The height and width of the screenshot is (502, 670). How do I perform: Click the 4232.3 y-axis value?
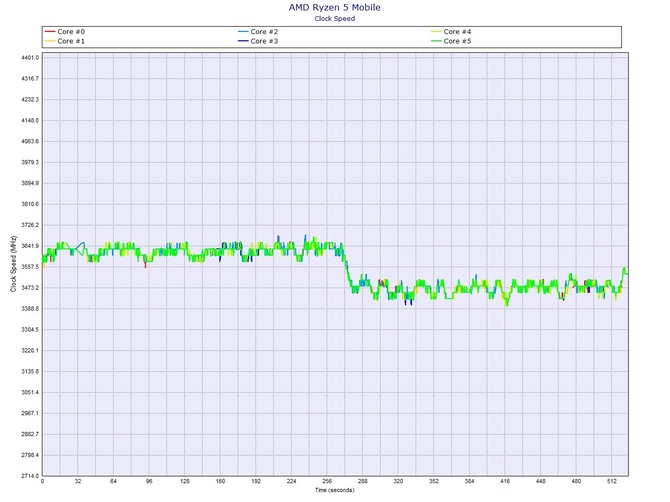coord(30,100)
